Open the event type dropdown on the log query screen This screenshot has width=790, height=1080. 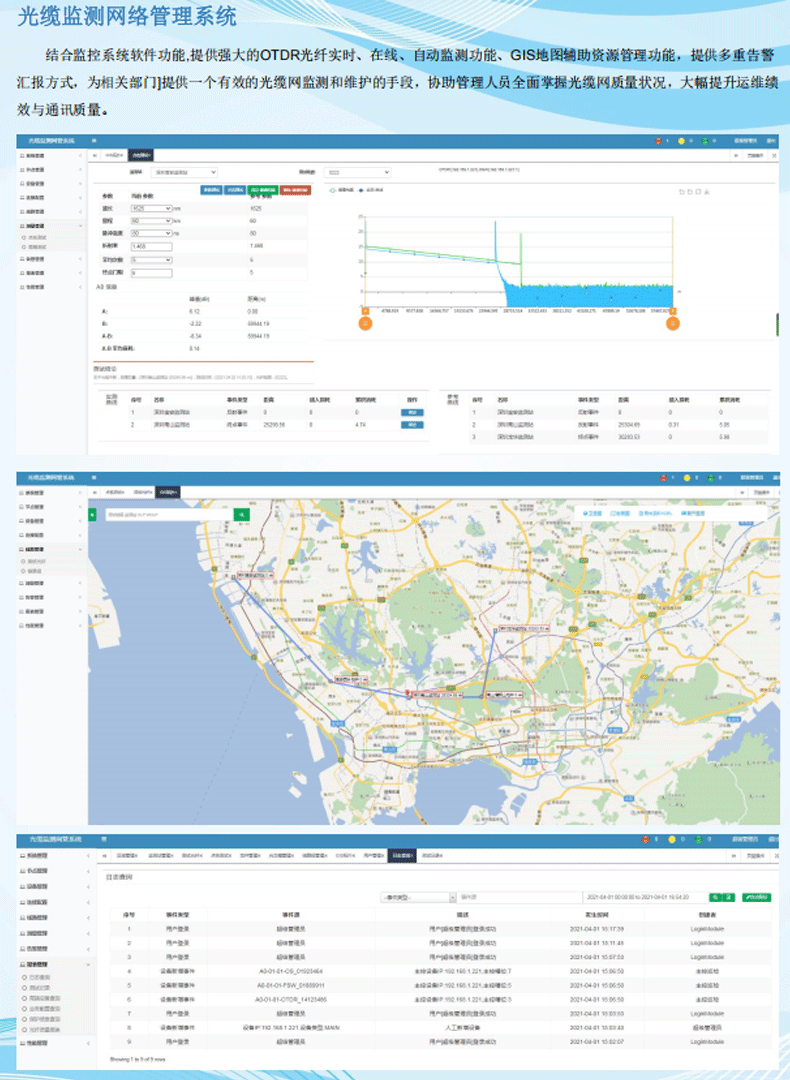coord(419,897)
